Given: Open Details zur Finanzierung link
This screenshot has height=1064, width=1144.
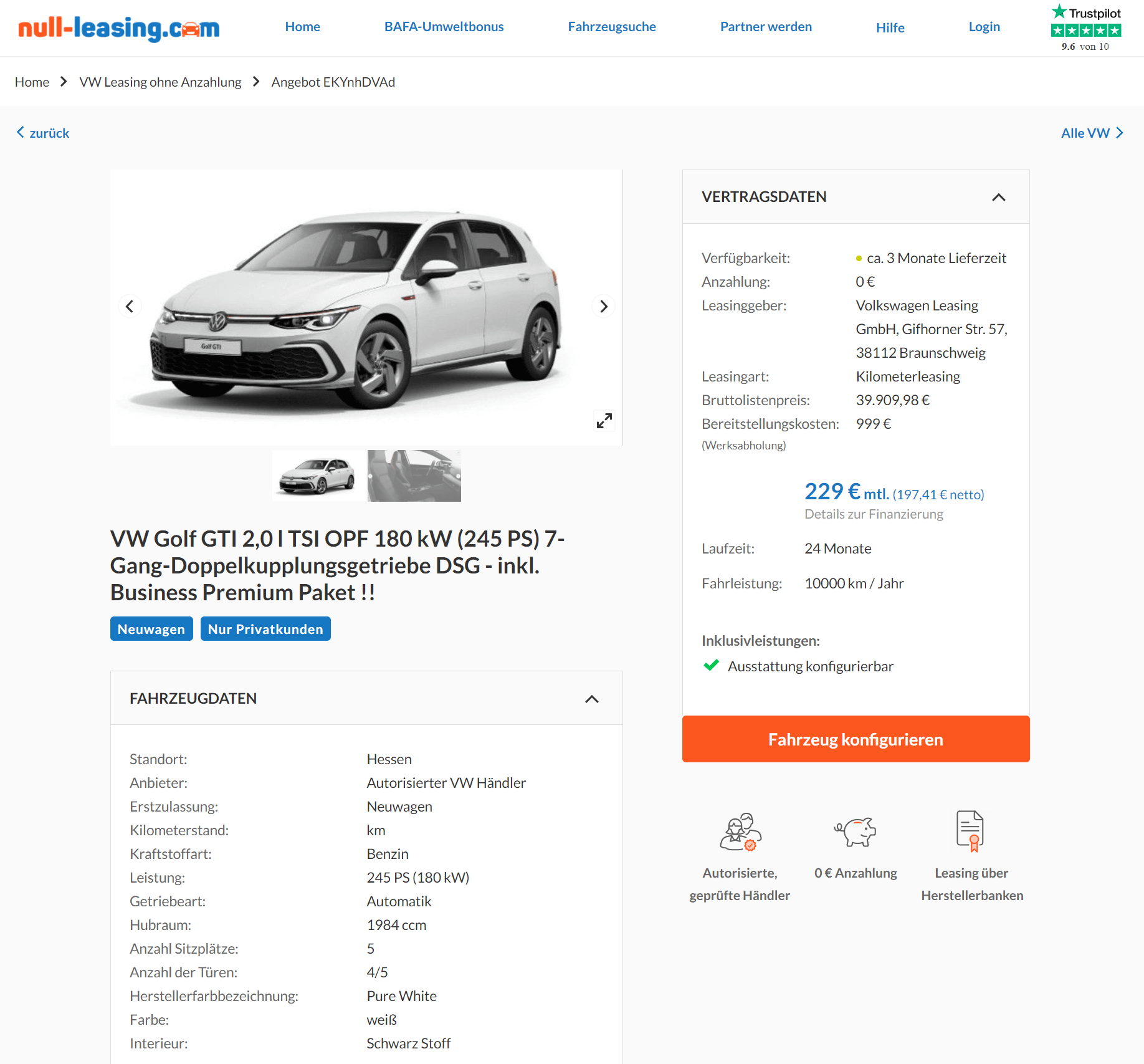Looking at the screenshot, I should pos(874,514).
